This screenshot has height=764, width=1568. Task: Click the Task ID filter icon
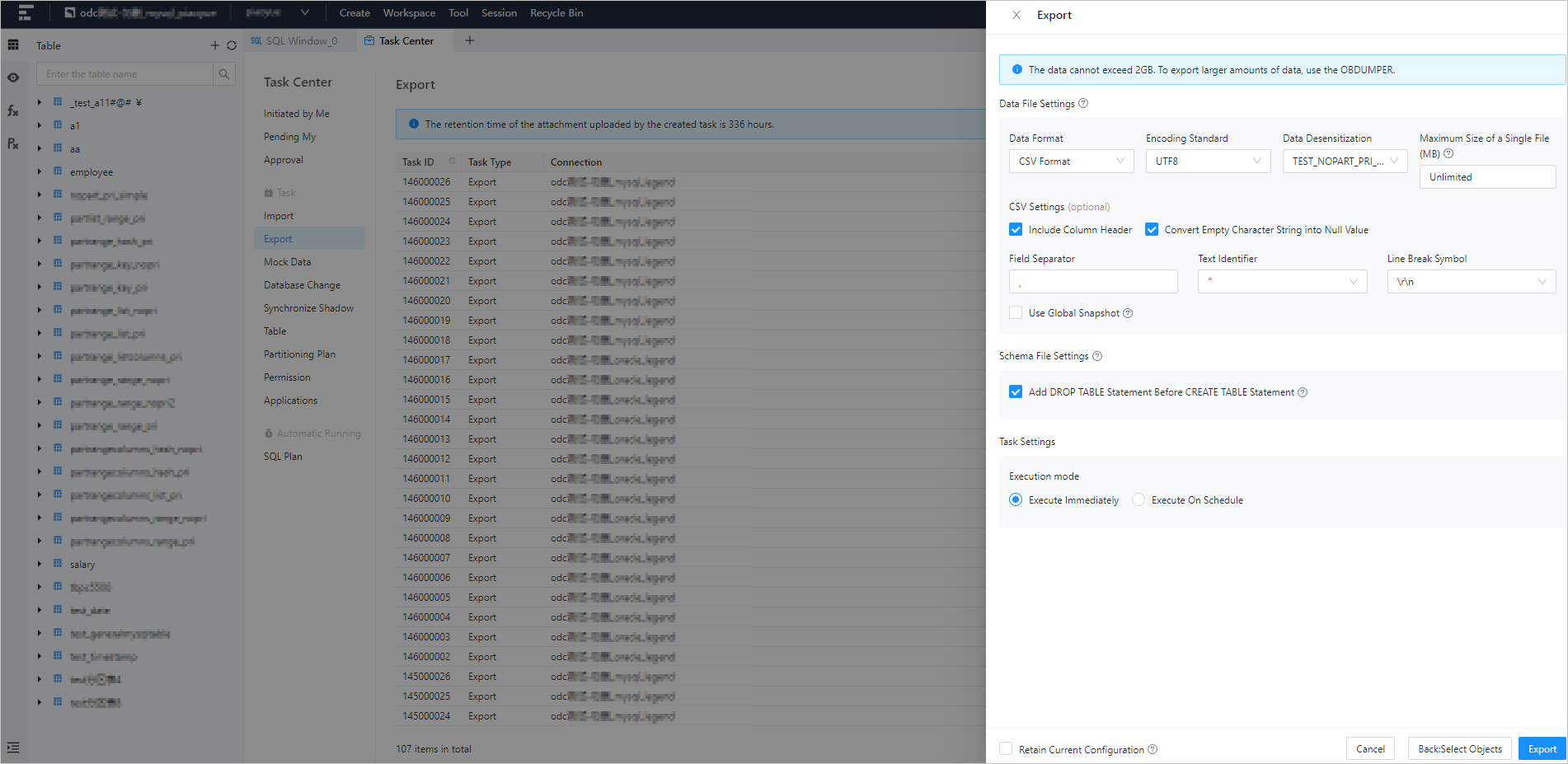coord(452,162)
